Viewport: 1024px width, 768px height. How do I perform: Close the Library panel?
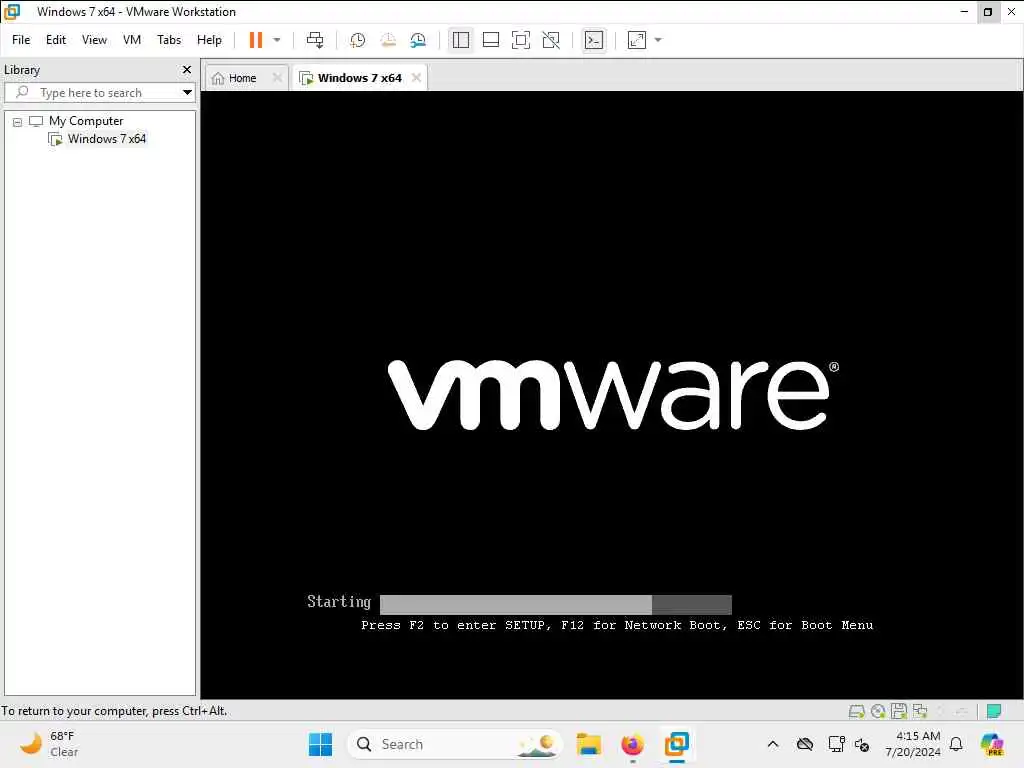click(x=187, y=69)
